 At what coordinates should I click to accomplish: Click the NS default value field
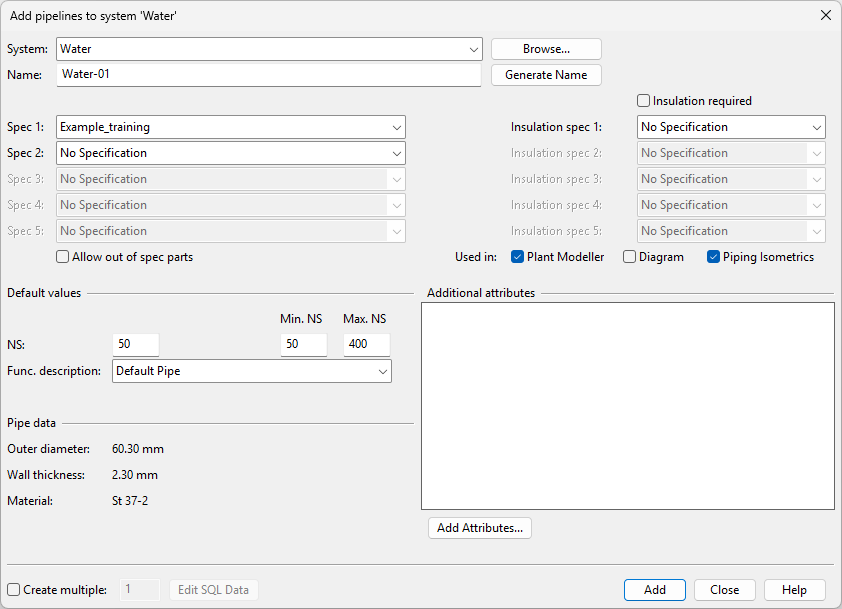click(135, 345)
